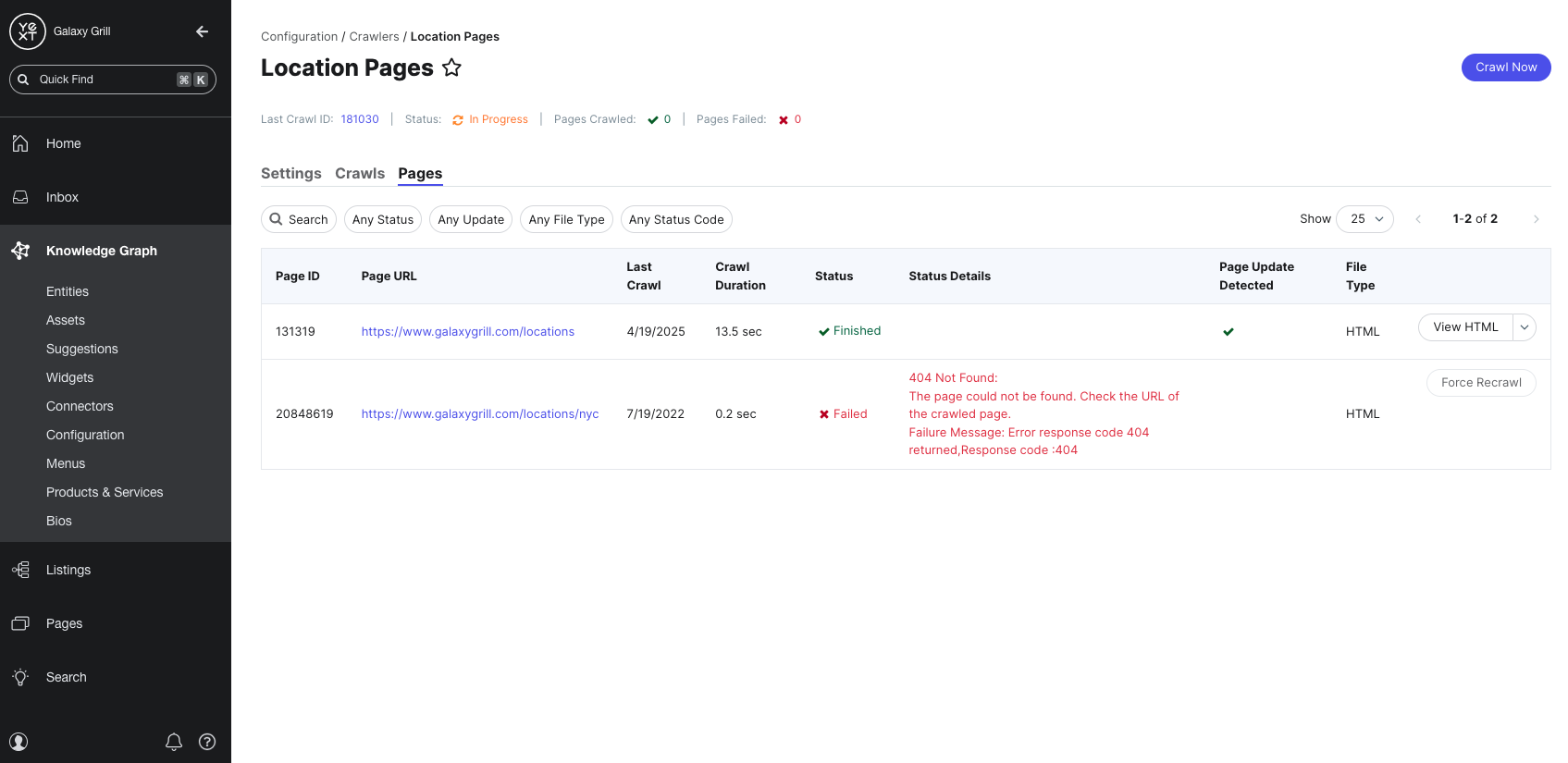Image resolution: width=1568 pixels, height=763 pixels.
Task: Click the Listings sidebar icon
Action: pyautogui.click(x=20, y=570)
